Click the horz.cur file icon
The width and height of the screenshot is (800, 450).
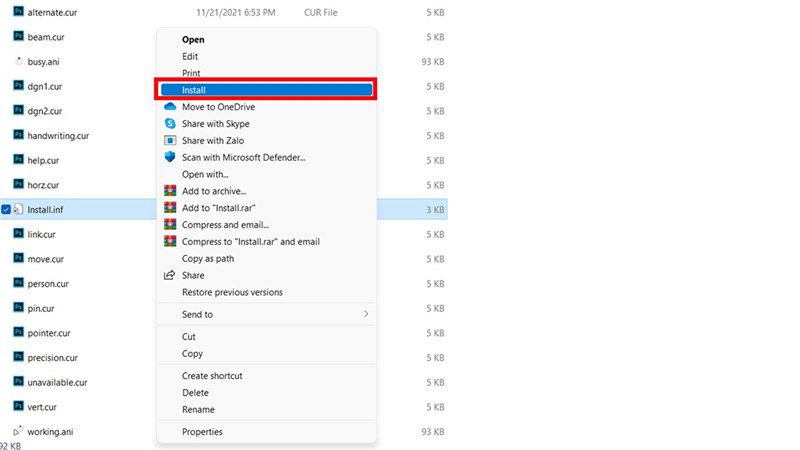(x=18, y=184)
